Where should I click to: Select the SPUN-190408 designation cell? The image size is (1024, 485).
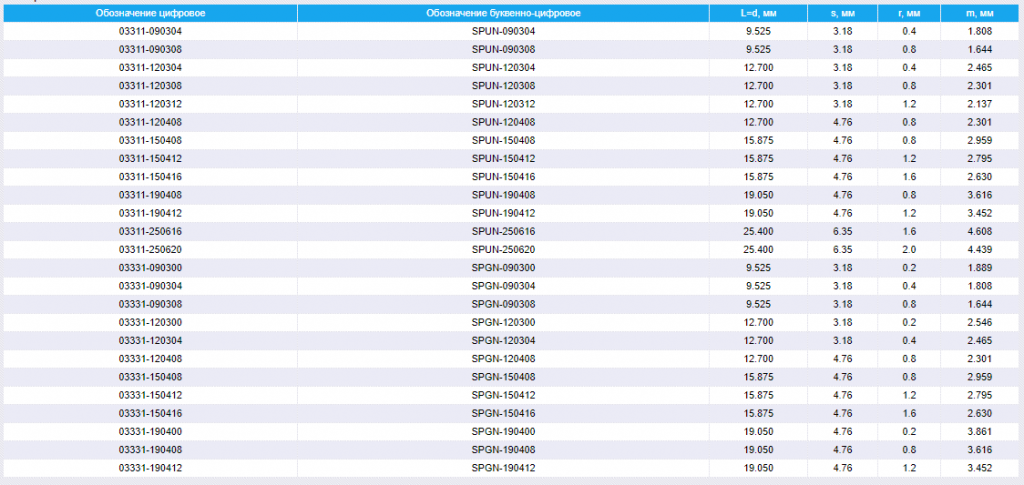(503, 195)
